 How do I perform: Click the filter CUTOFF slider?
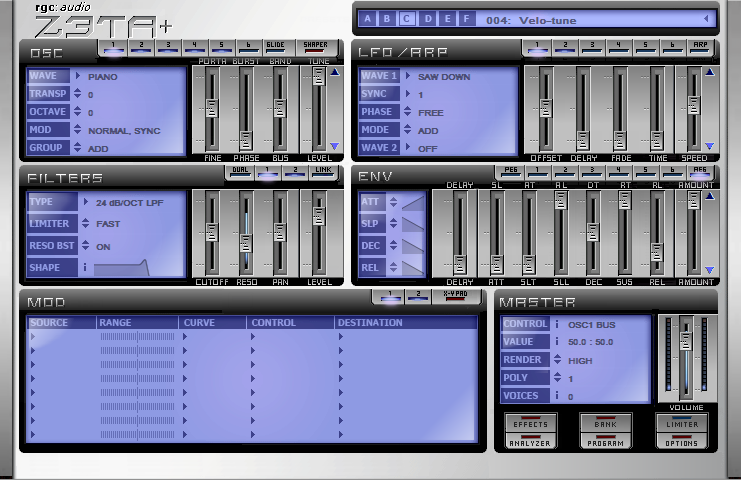tap(212, 232)
